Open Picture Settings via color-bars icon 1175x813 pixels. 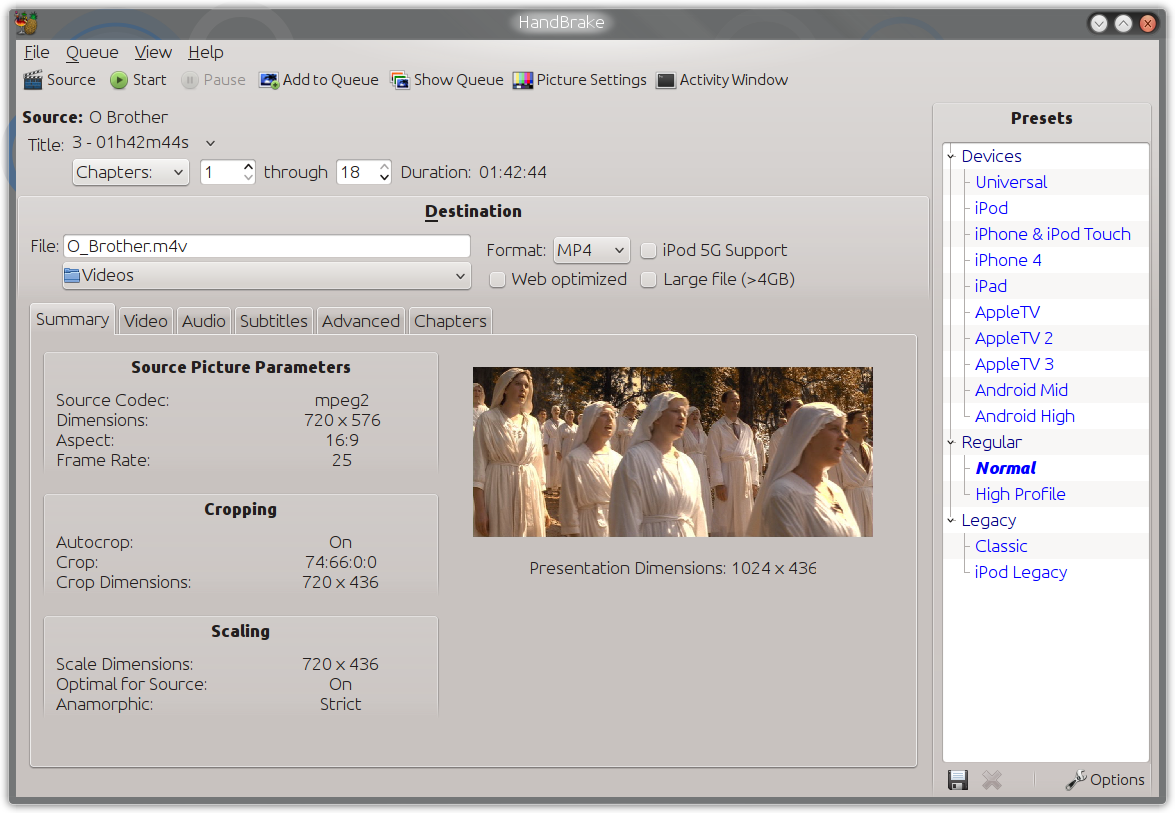pos(522,80)
